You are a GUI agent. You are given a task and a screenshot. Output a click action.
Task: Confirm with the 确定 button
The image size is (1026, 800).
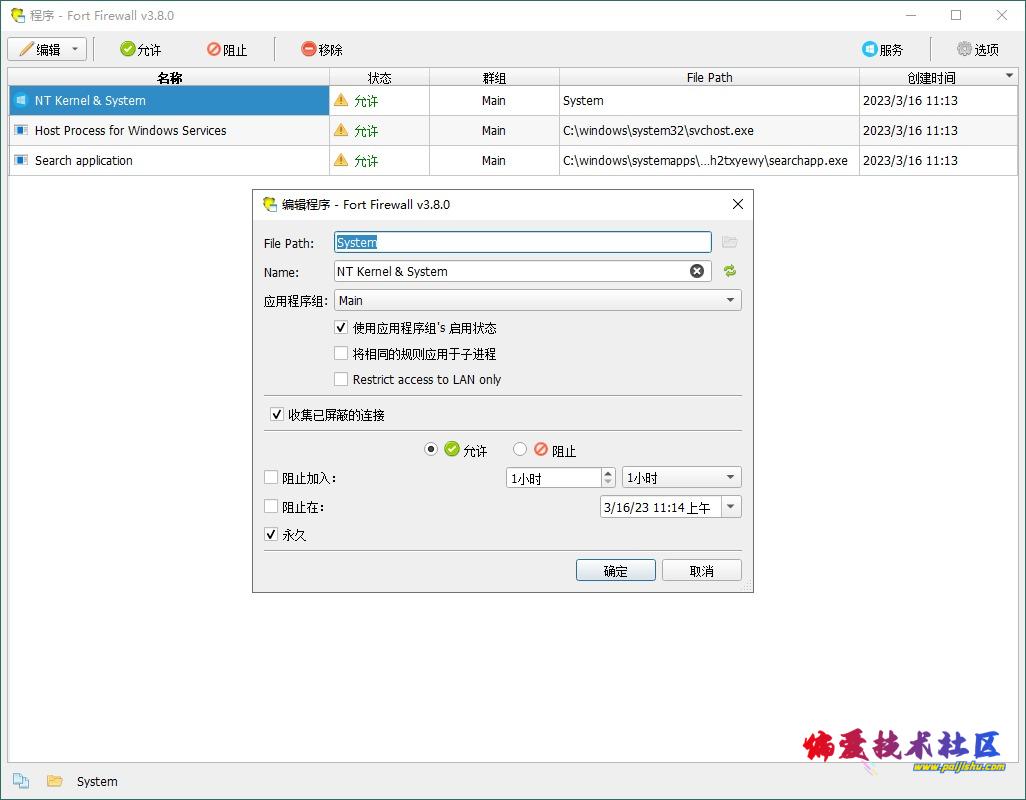(x=615, y=570)
